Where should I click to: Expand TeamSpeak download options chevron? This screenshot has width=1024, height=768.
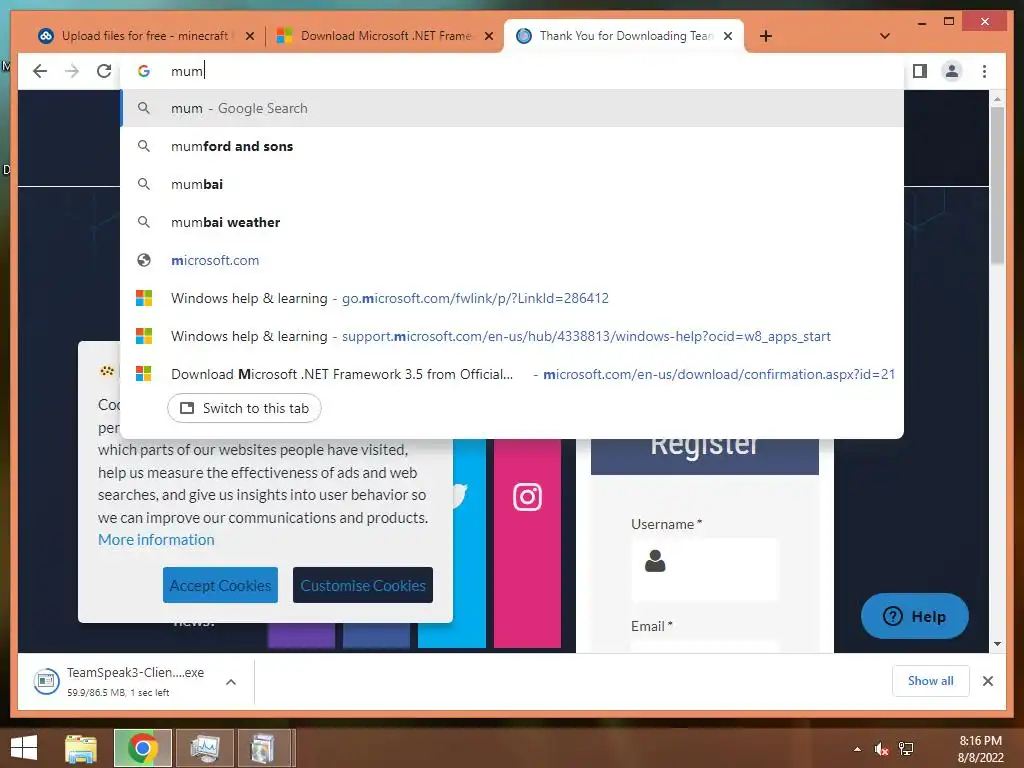(231, 682)
